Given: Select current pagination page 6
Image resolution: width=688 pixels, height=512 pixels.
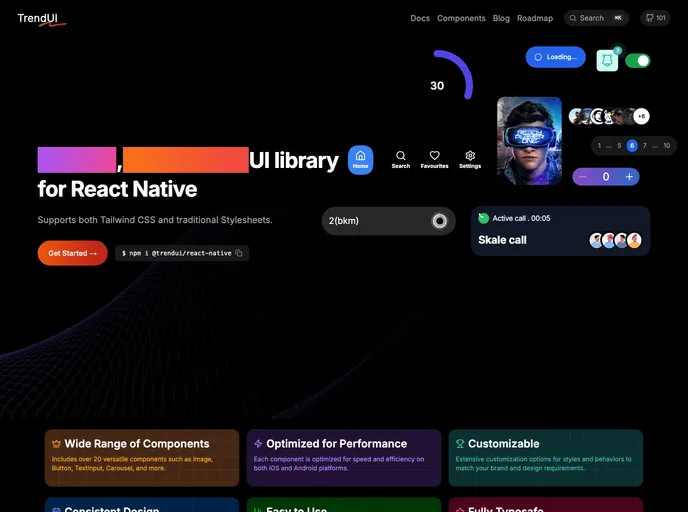Looking at the screenshot, I should 632,146.
